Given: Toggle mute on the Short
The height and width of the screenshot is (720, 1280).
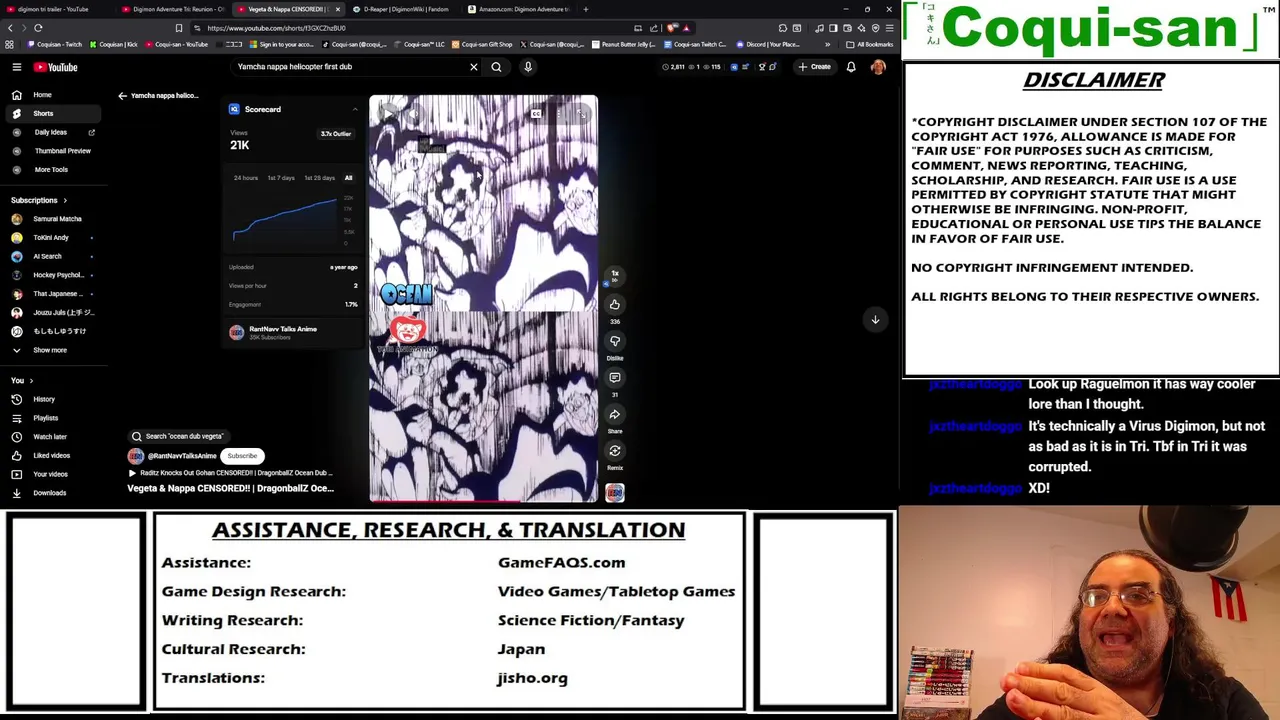Looking at the screenshot, I should coord(415,114).
